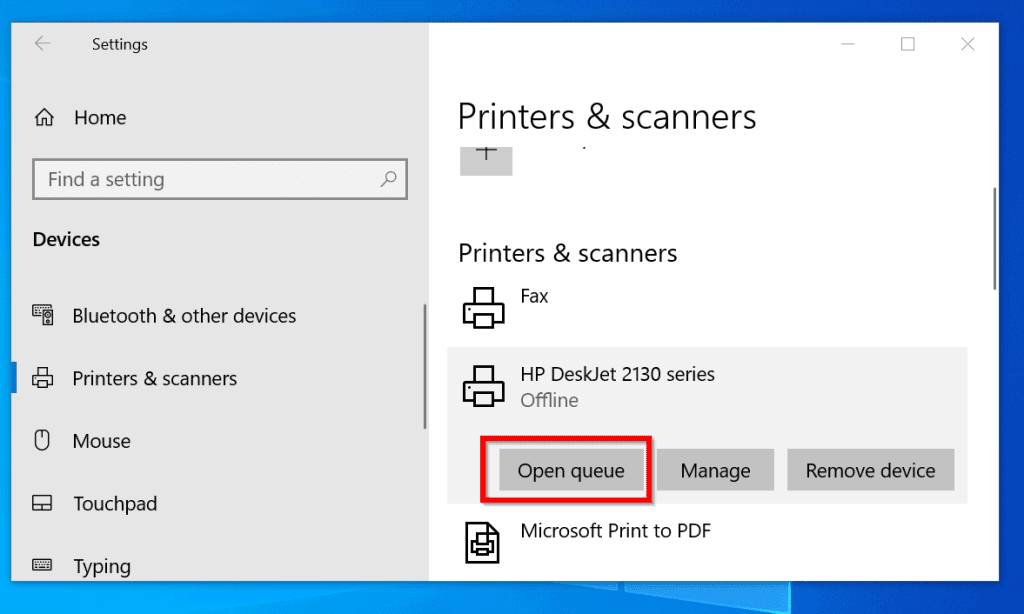
Task: Click the sidebar vertical scrollbar
Action: (x=425, y=366)
